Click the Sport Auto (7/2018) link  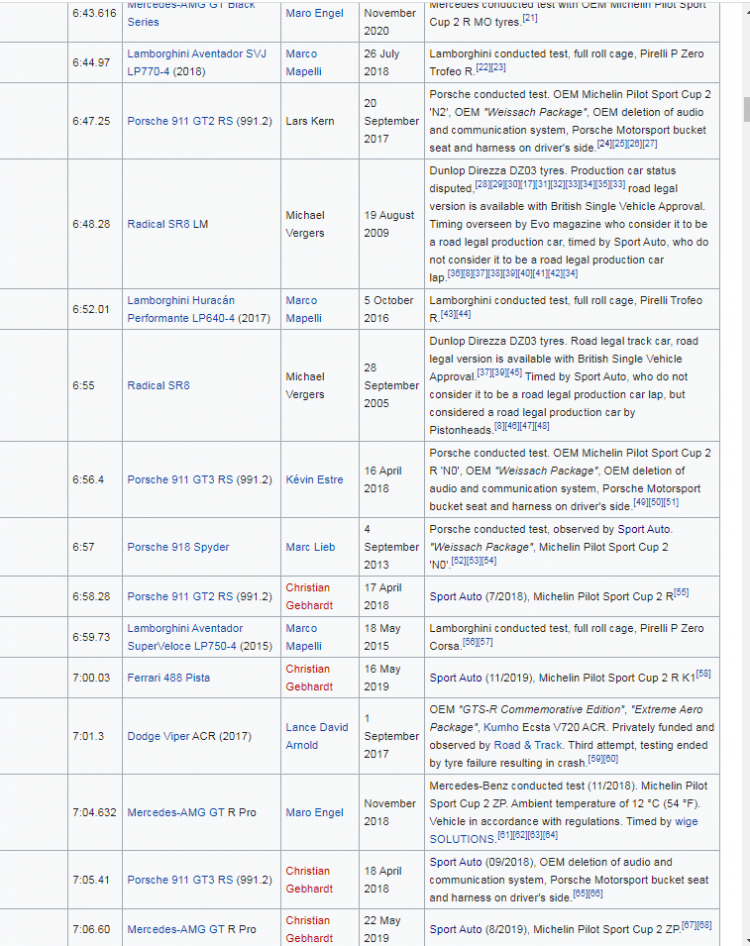point(456,596)
